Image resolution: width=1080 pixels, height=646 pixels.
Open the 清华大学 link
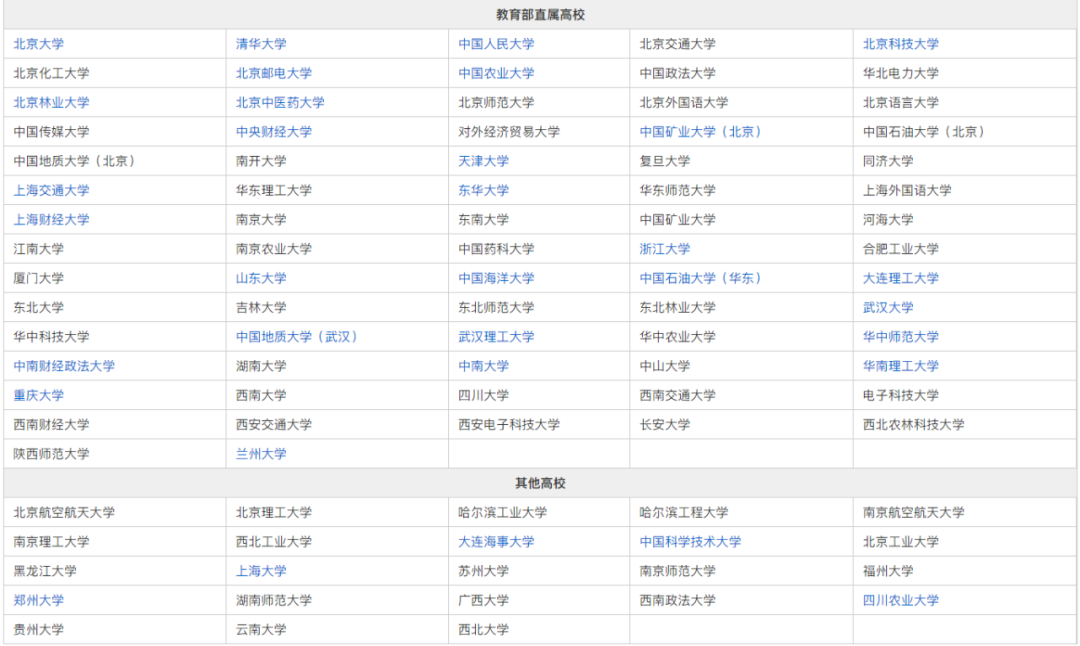coord(261,44)
